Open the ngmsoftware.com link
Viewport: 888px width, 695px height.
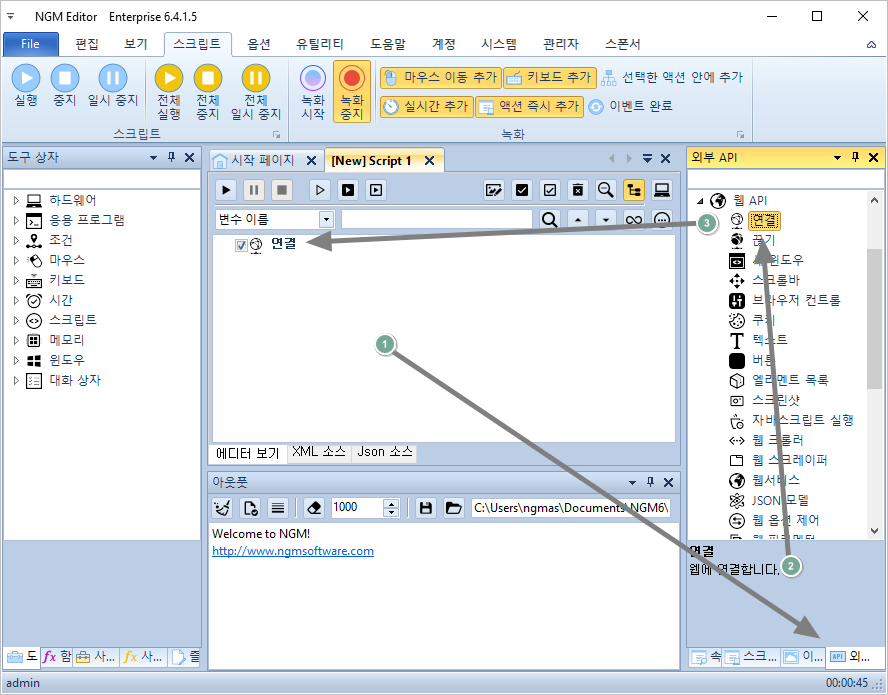pyautogui.click(x=293, y=551)
